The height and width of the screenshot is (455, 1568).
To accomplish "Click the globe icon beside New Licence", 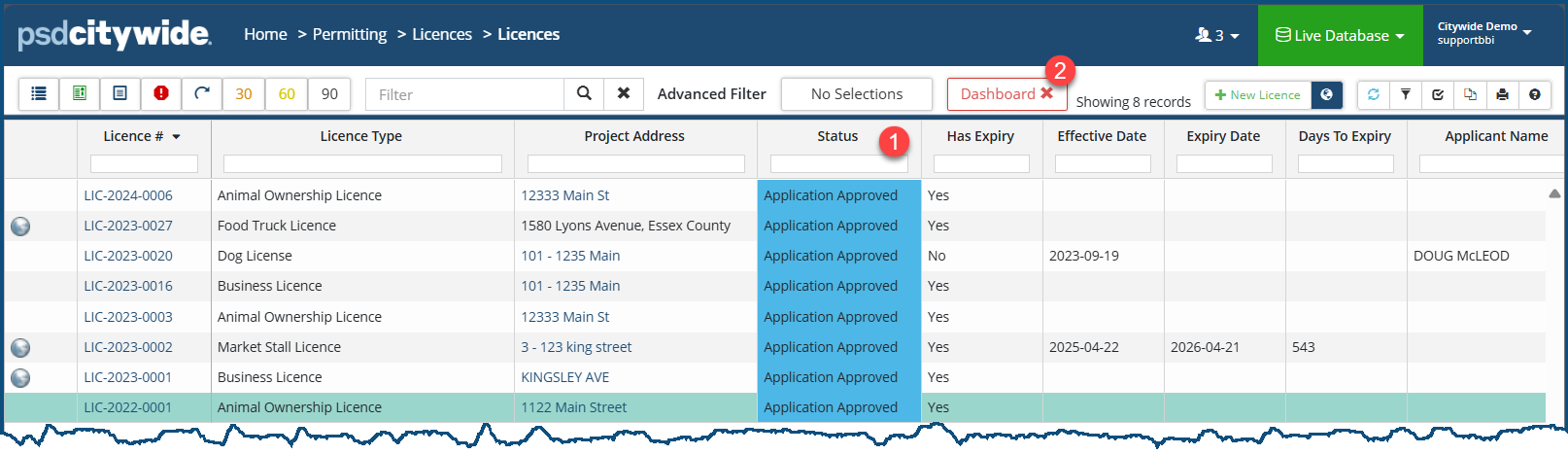I will pos(1327,95).
